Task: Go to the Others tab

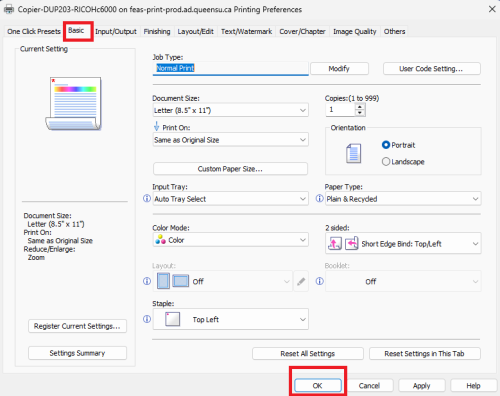Action: pyautogui.click(x=394, y=31)
